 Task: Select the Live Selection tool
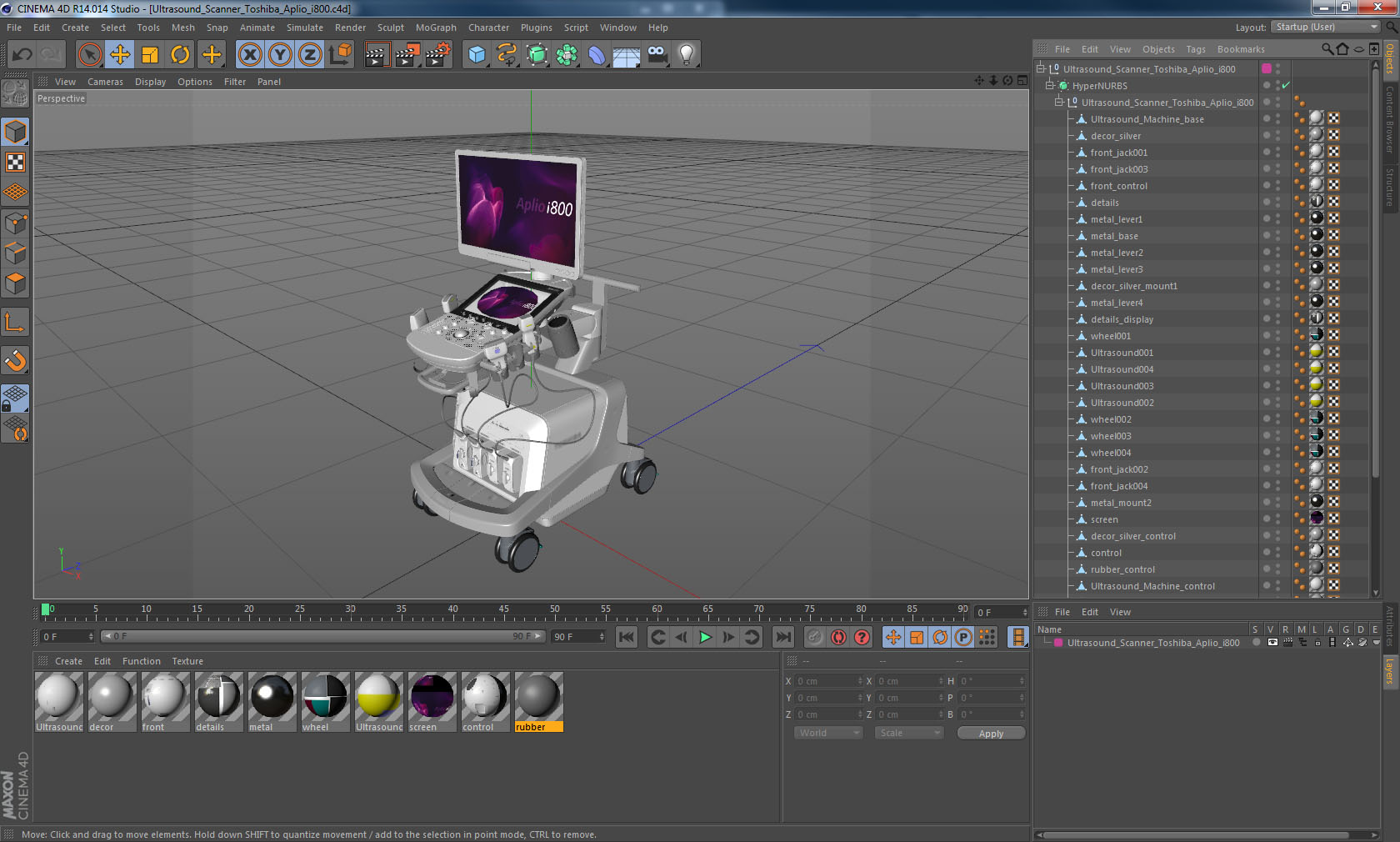89,55
